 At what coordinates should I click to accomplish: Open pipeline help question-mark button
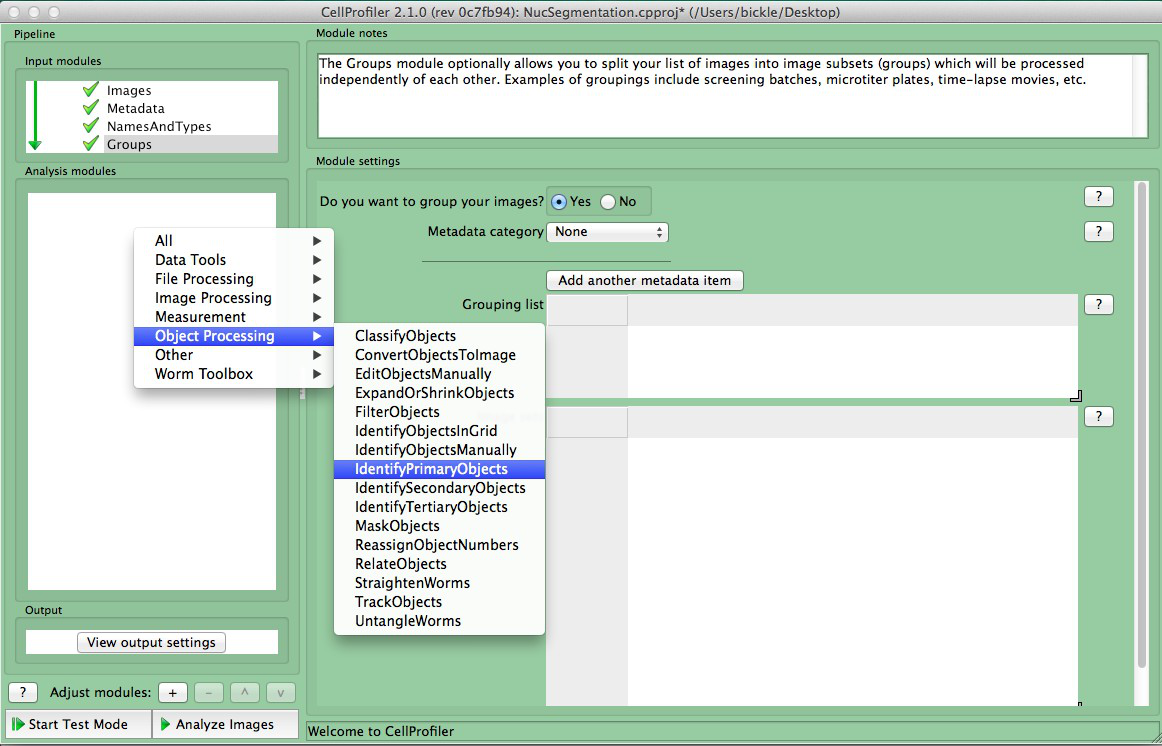tap(23, 693)
